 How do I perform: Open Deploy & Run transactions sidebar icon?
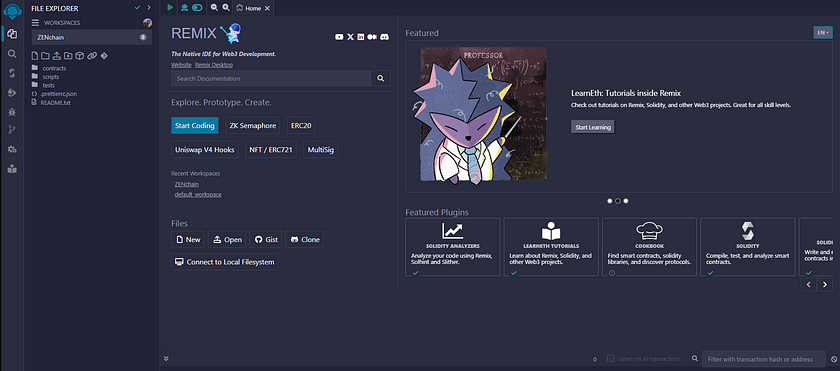click(12, 93)
